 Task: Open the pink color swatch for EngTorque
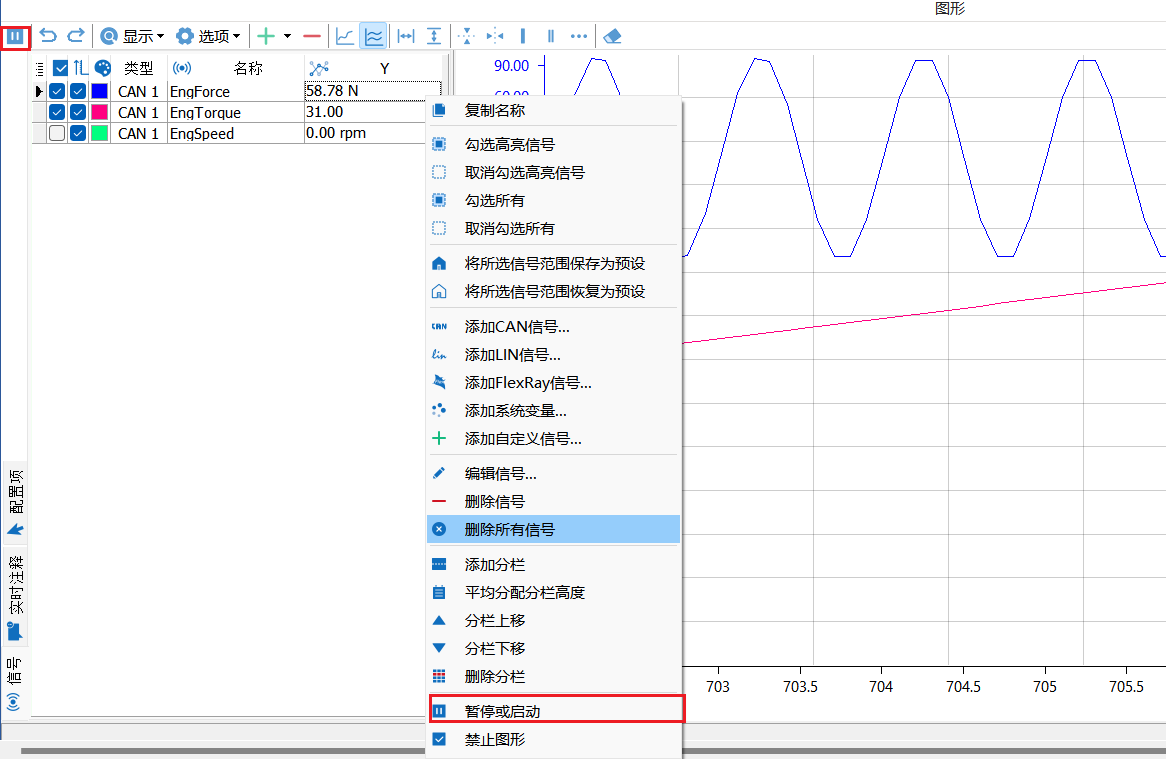[x=100, y=112]
